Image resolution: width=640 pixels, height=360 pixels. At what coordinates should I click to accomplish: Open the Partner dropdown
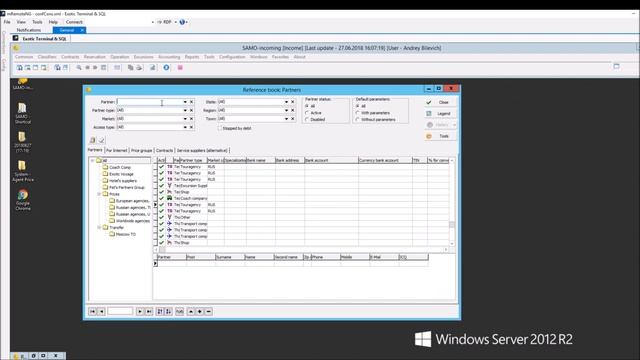point(185,102)
